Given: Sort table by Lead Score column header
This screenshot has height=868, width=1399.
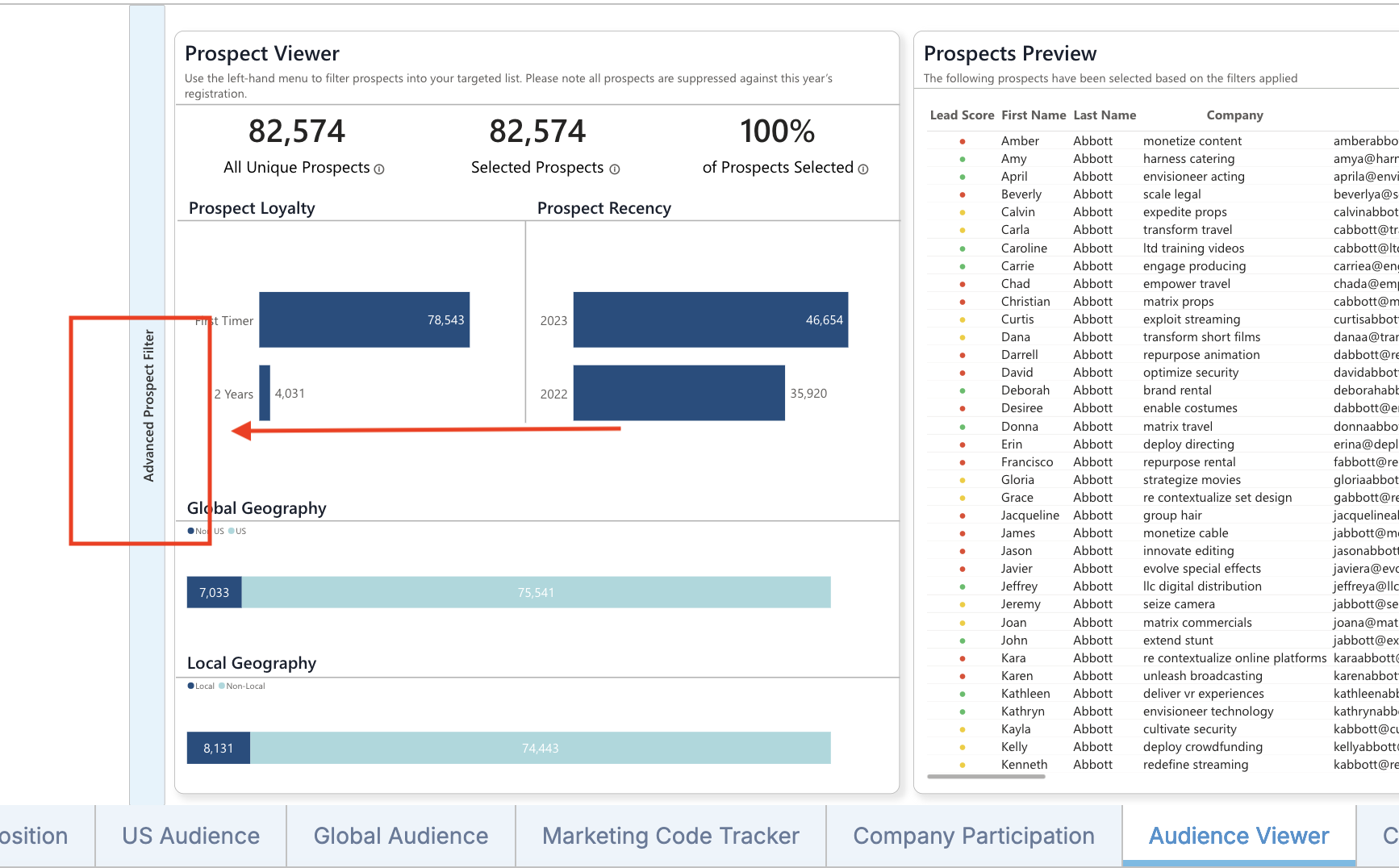Looking at the screenshot, I should coord(961,115).
